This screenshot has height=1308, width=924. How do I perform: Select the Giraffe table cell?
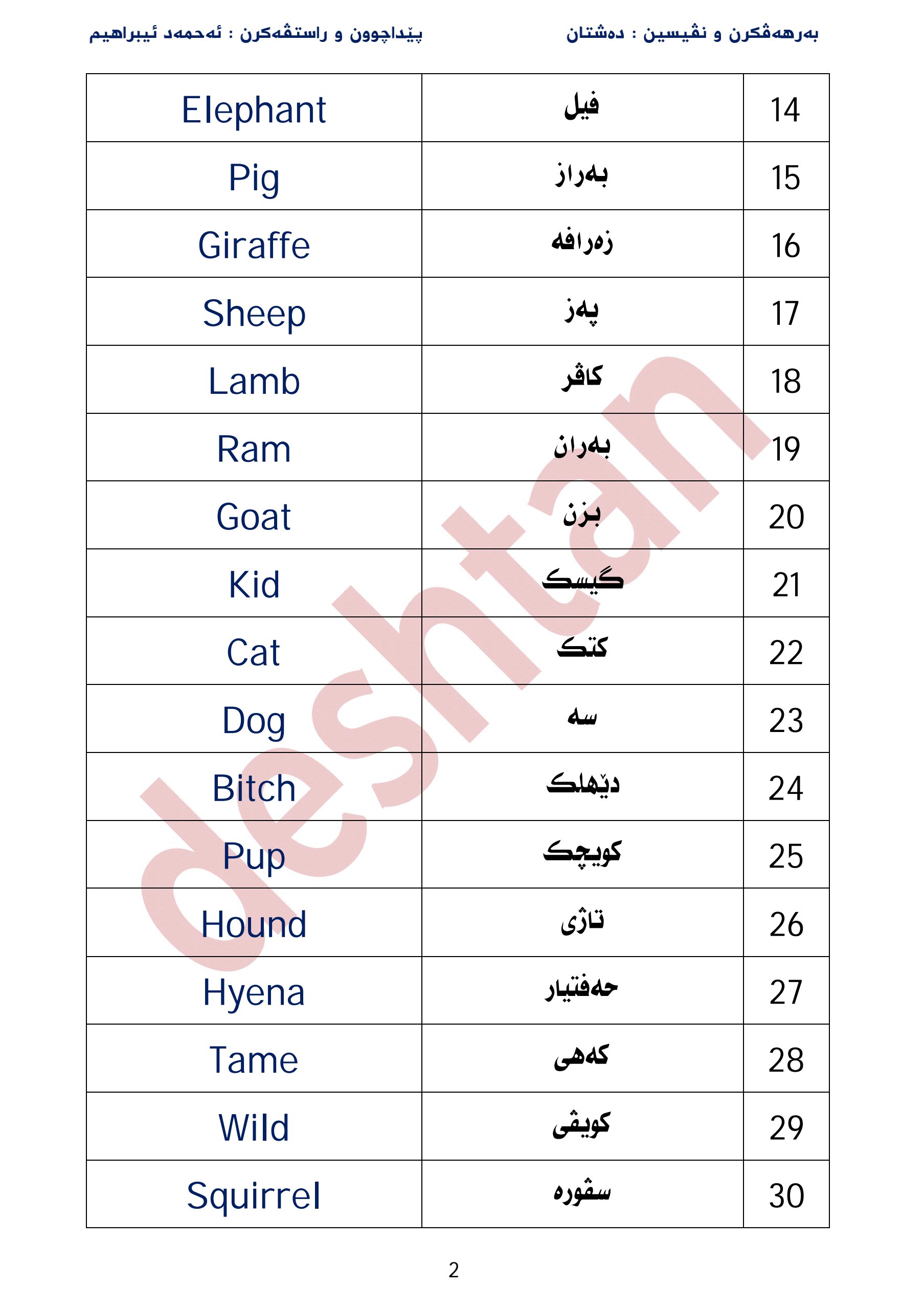[253, 246]
